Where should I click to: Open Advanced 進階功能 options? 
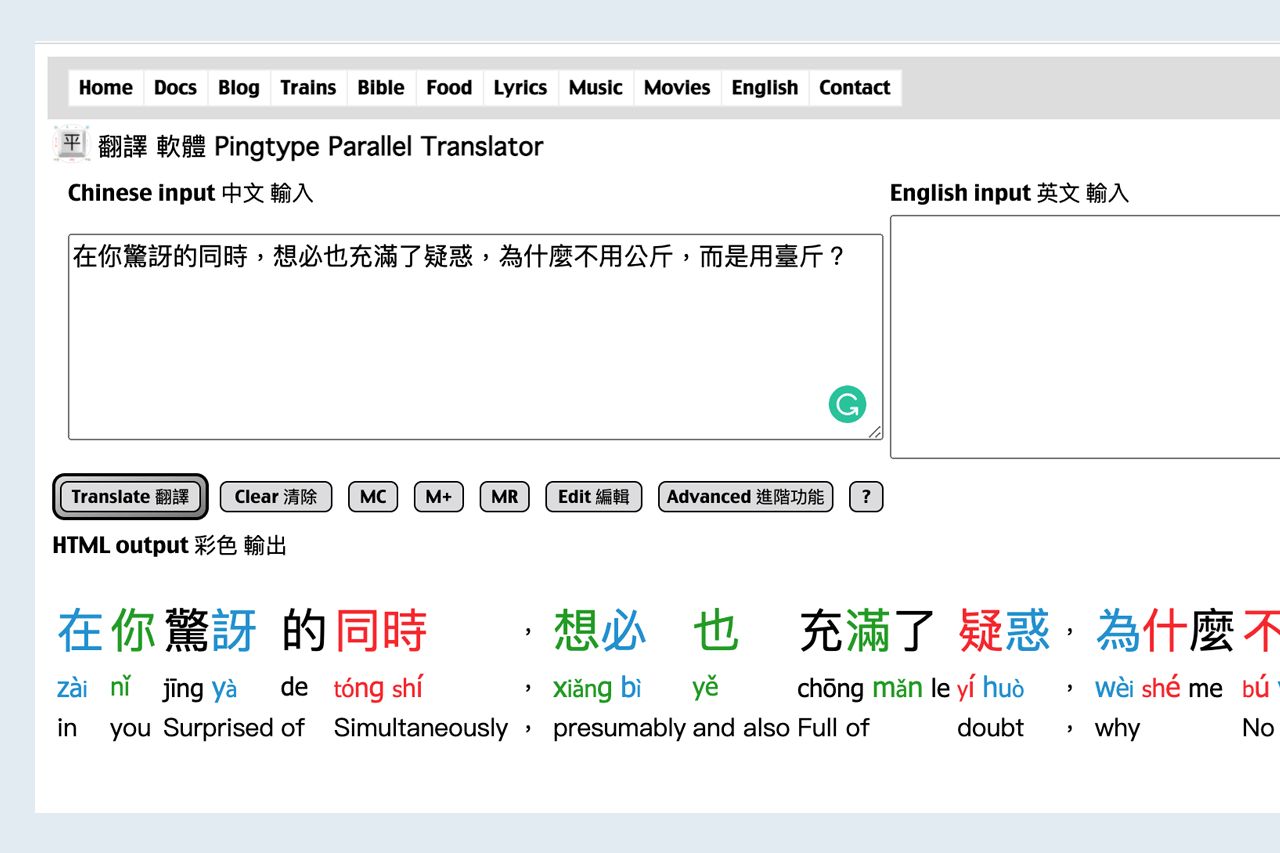click(746, 497)
